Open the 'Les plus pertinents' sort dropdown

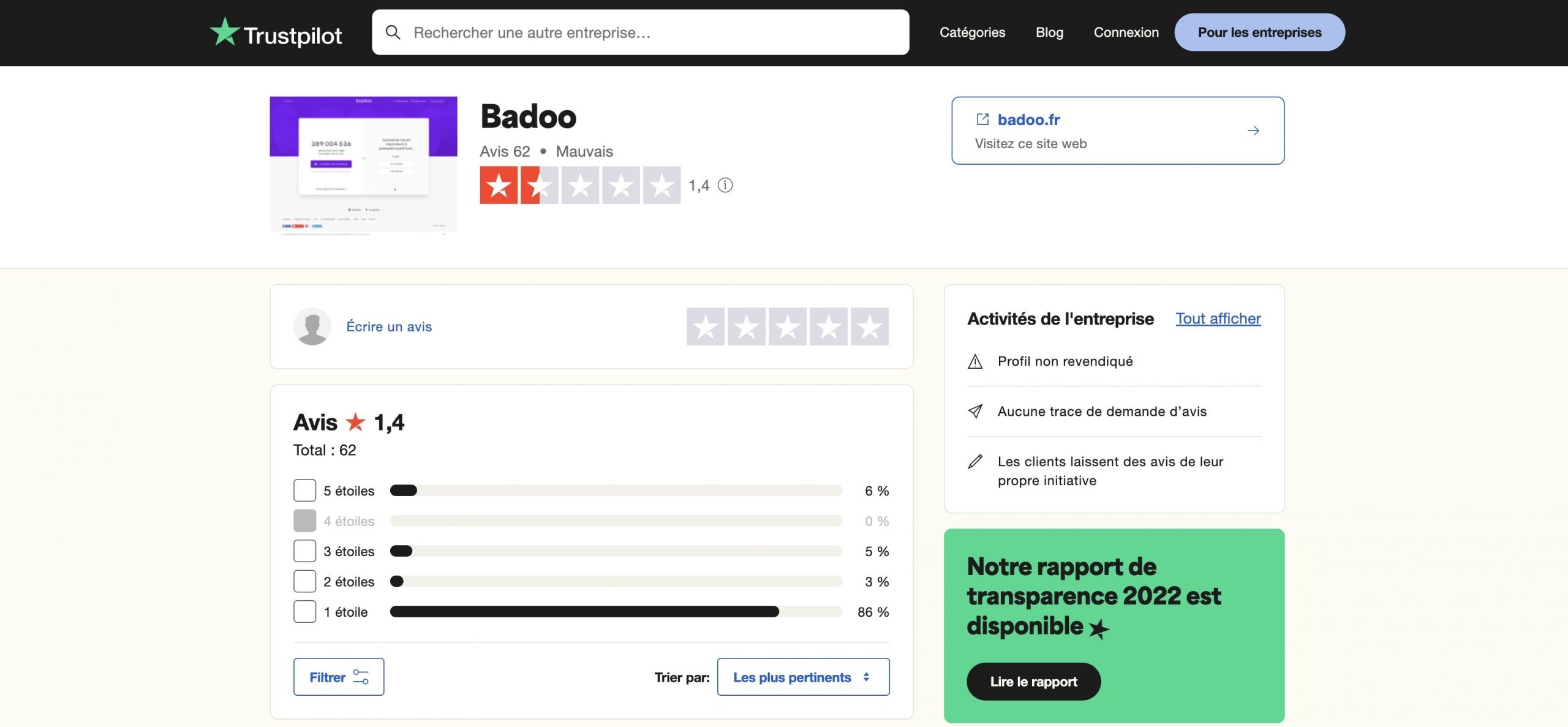click(x=803, y=677)
